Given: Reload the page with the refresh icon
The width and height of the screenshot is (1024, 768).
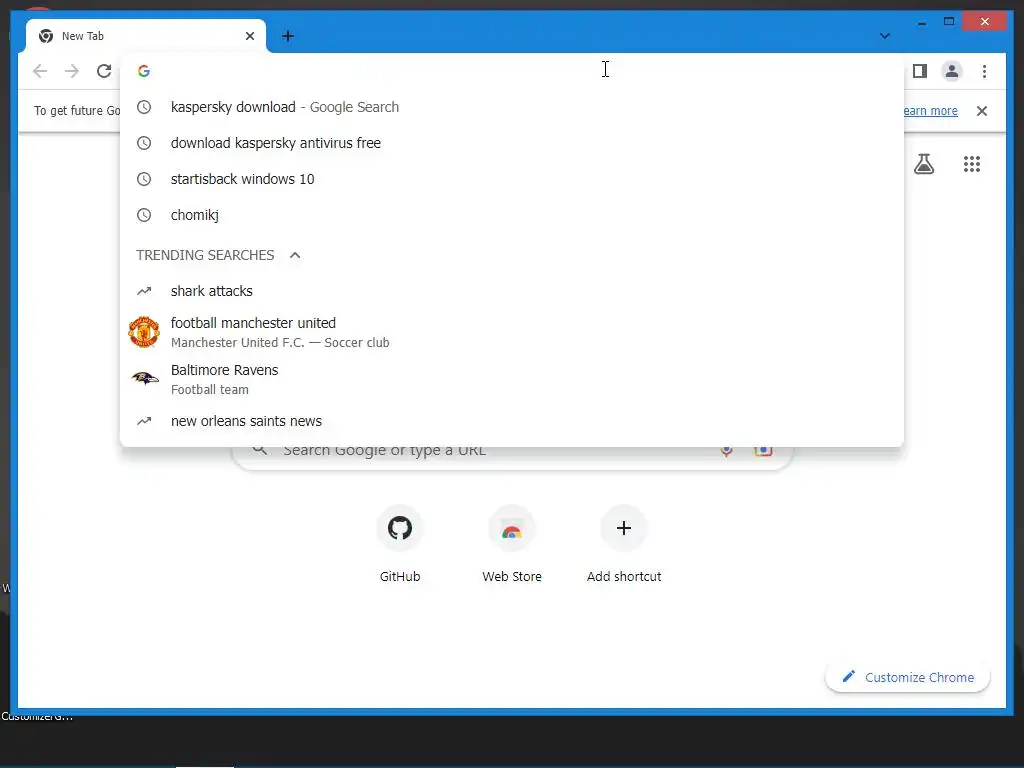Looking at the screenshot, I should pos(104,71).
